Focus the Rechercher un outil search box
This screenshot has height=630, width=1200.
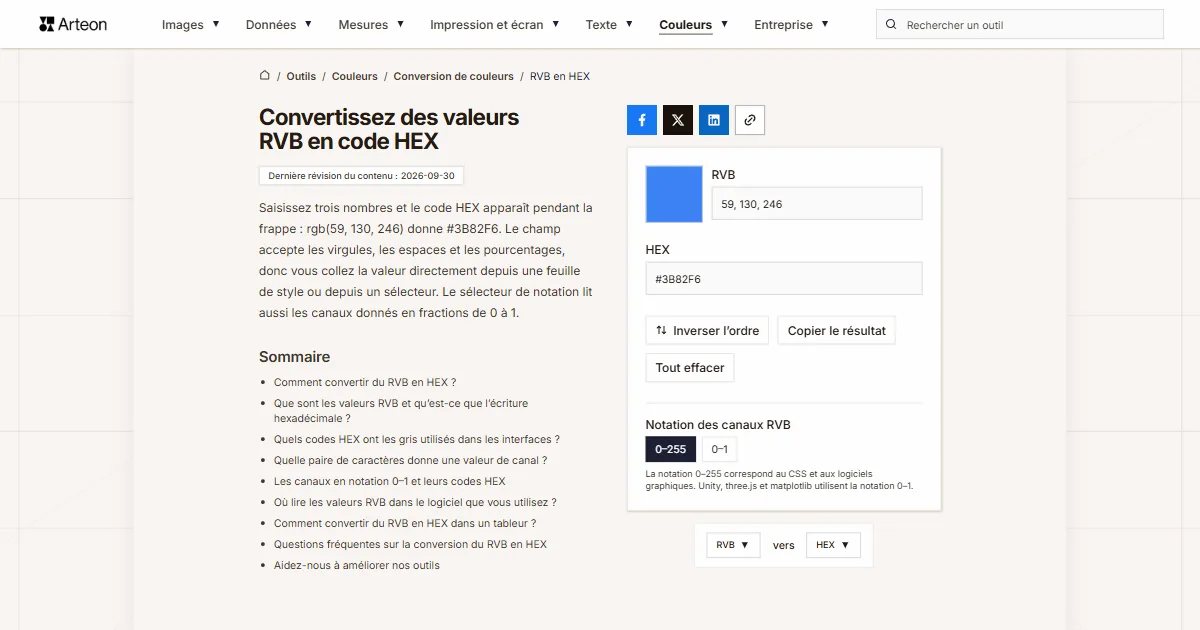coord(1020,25)
